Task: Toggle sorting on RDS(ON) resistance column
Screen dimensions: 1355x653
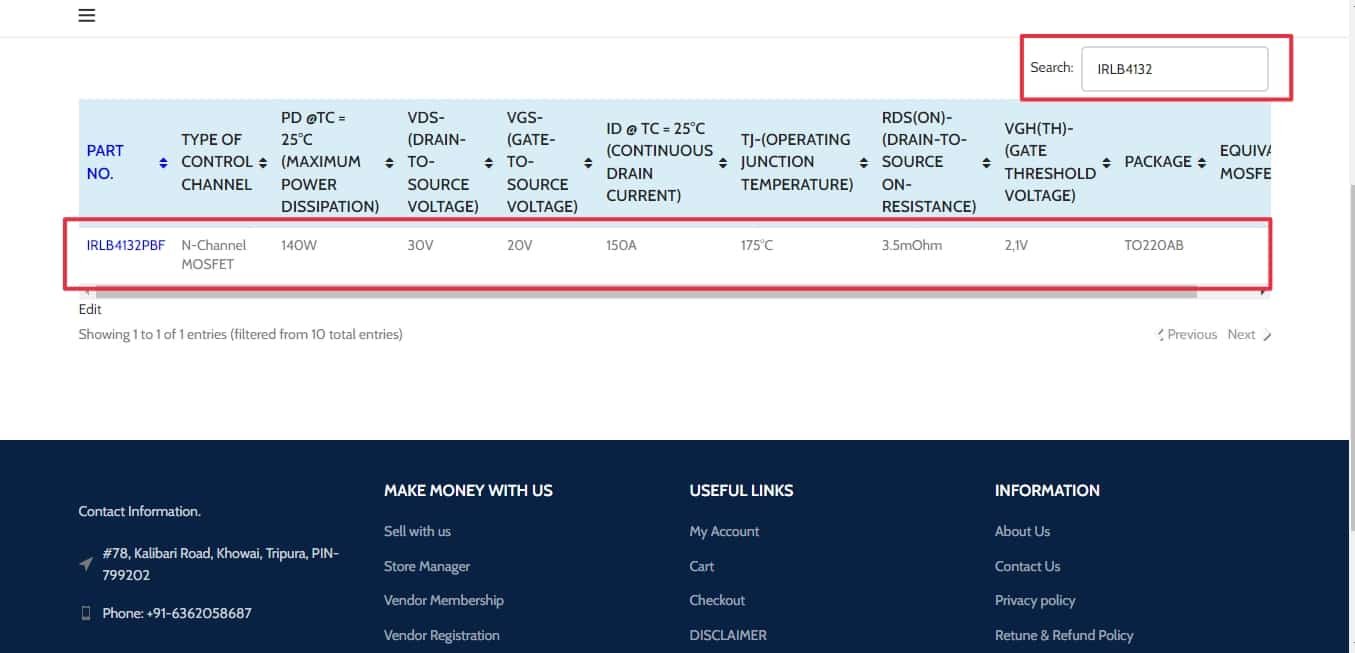Action: (986, 162)
